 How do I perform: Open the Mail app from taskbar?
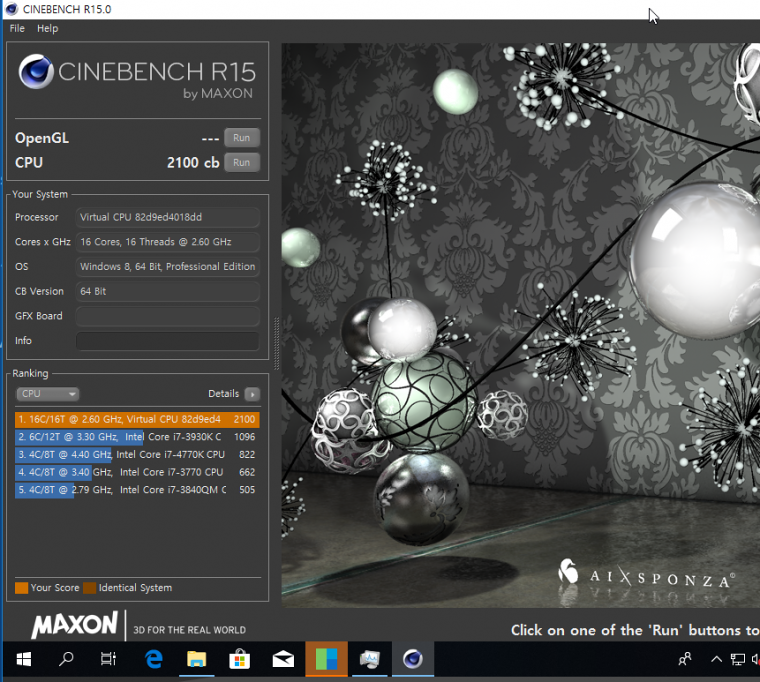[x=283, y=659]
